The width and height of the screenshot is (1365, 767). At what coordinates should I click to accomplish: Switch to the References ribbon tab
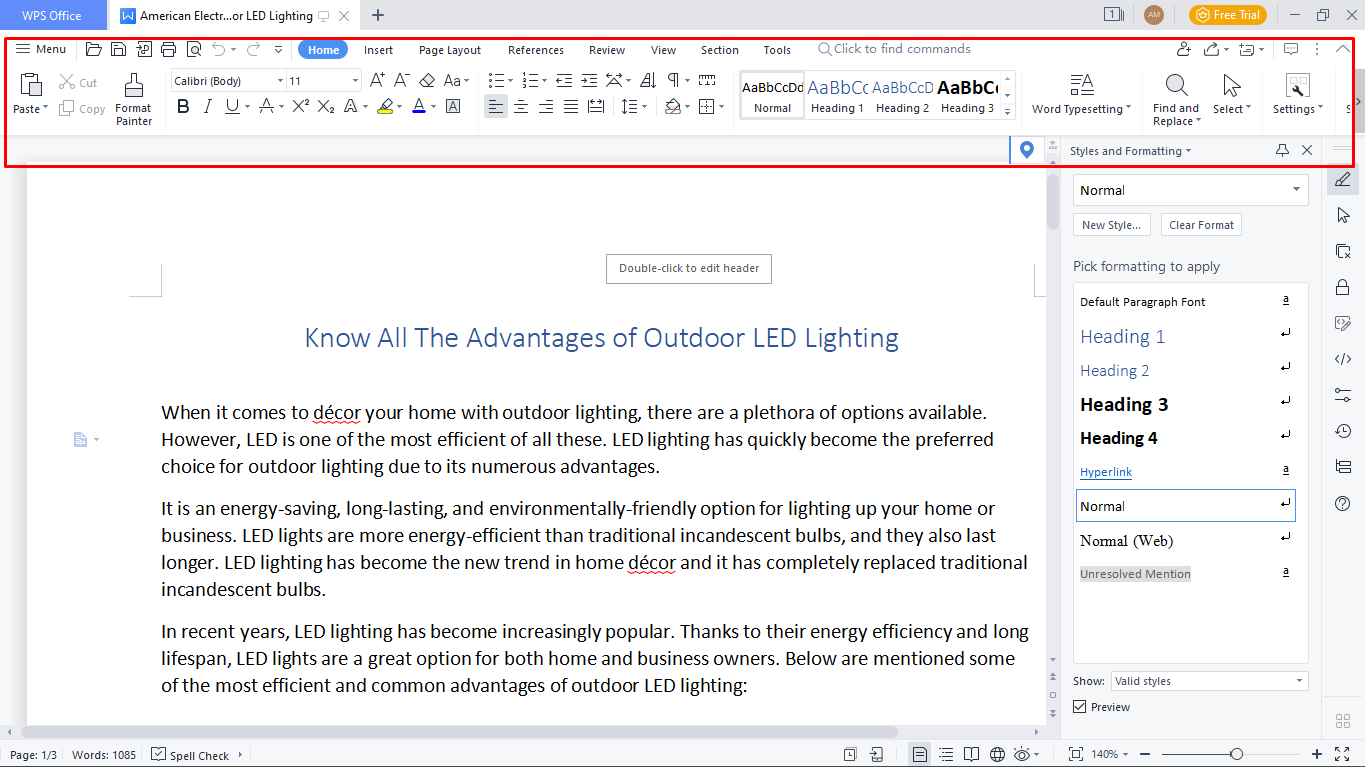pos(535,49)
